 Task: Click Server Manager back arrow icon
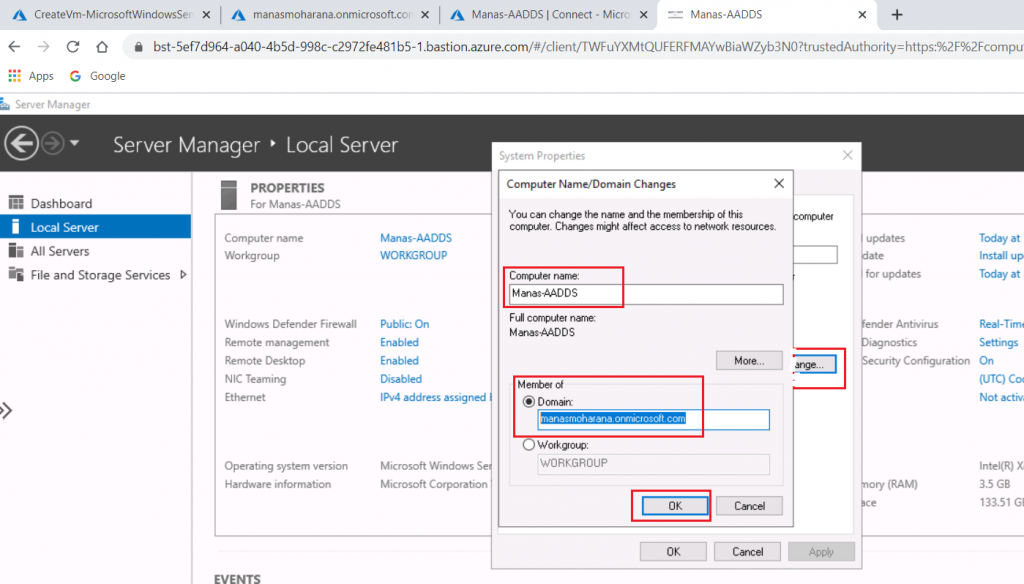(x=22, y=144)
